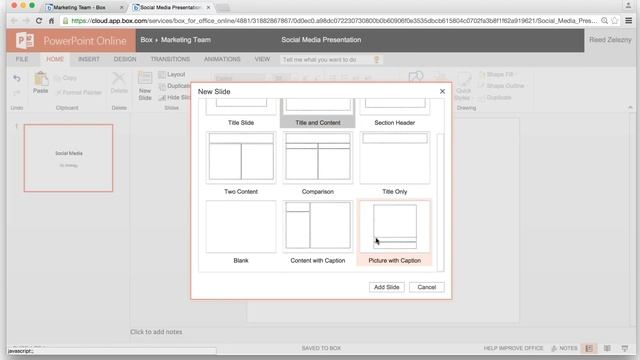The height and width of the screenshot is (360, 640).
Task: Switch to the Social Media Presentation browser tab
Action: pyautogui.click(x=171, y=7)
